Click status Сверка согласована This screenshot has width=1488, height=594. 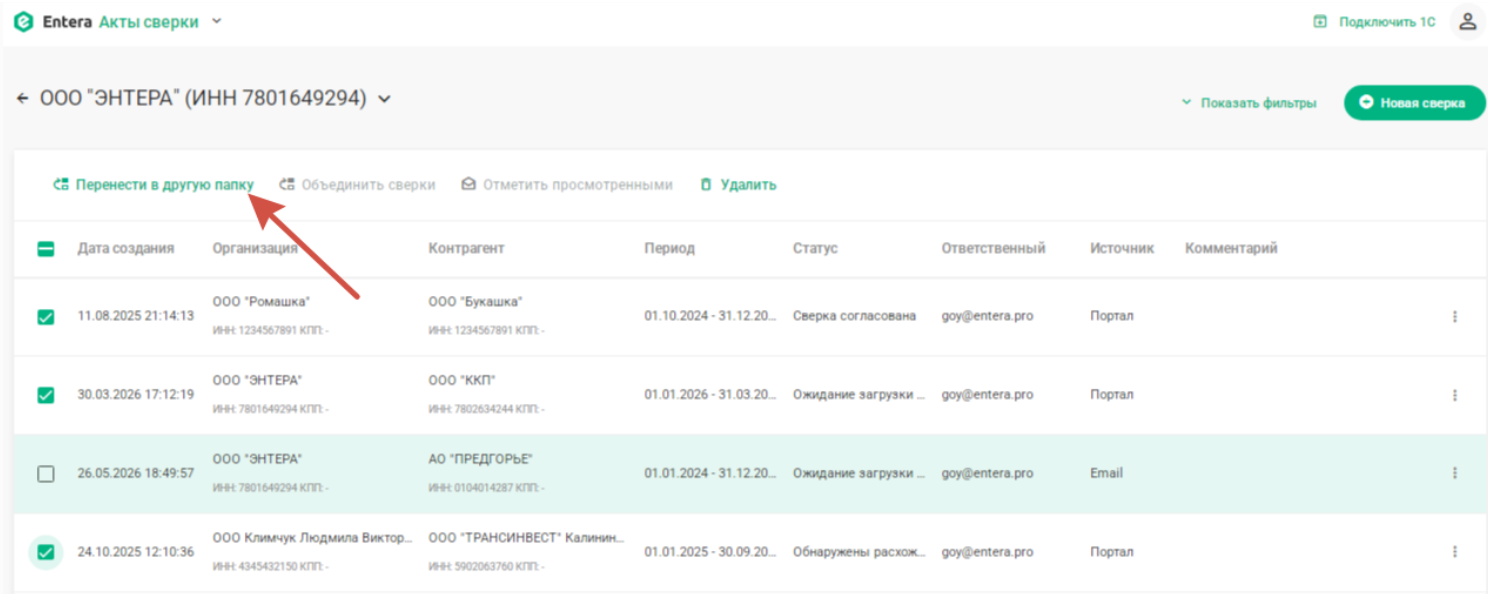coord(854,316)
